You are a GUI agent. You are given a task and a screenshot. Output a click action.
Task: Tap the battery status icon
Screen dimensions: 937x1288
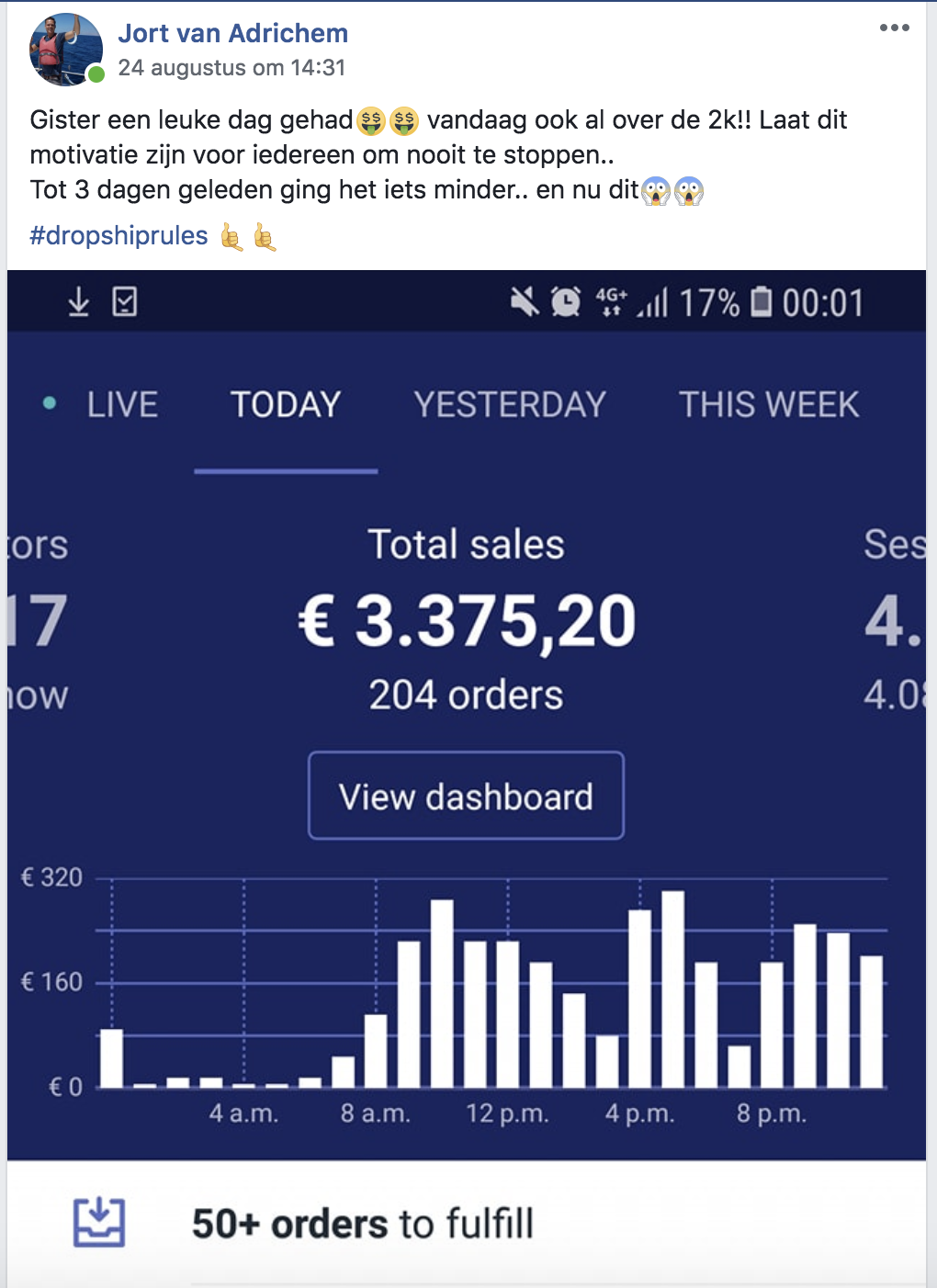tap(761, 301)
